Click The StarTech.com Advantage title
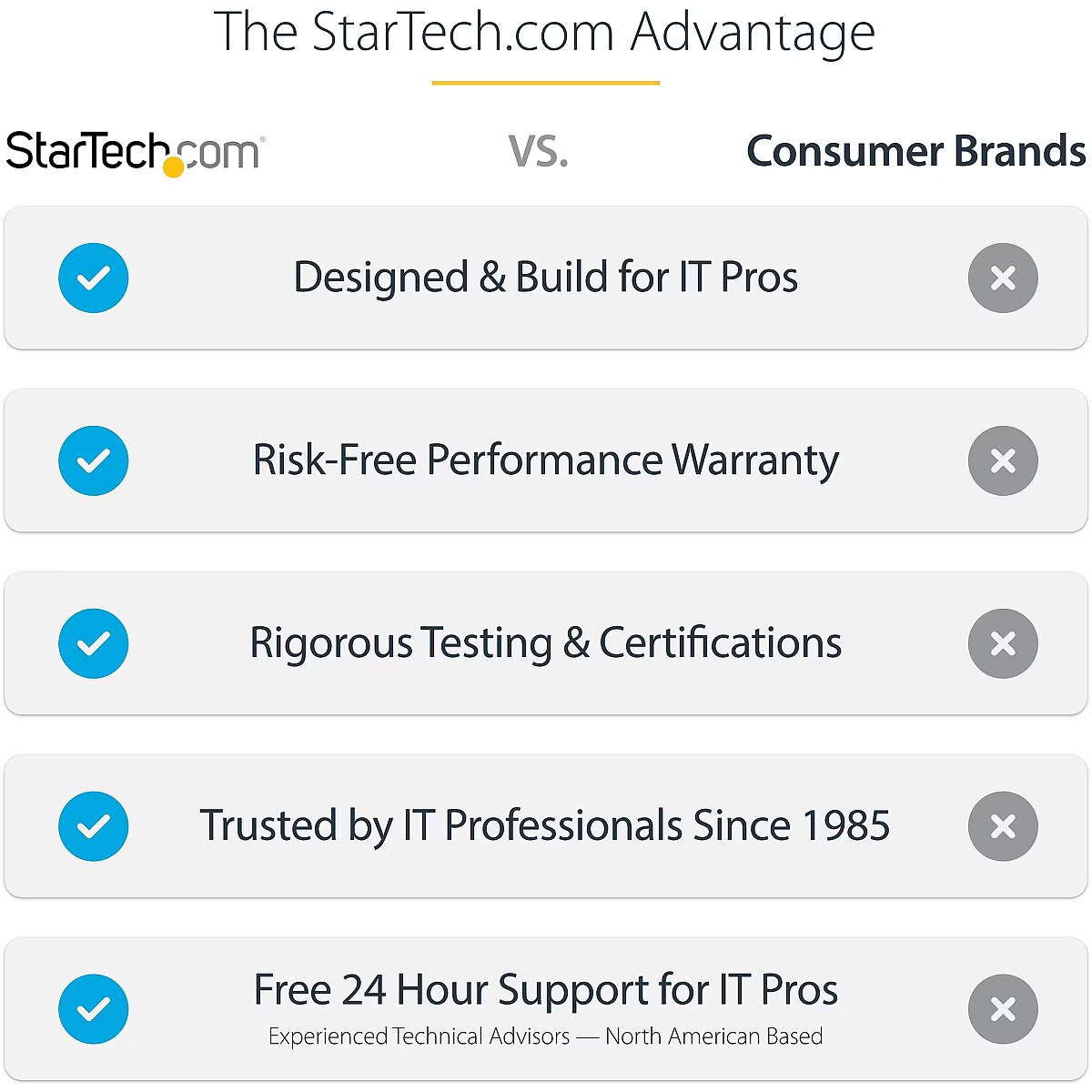The height and width of the screenshot is (1092, 1092). pos(544,33)
